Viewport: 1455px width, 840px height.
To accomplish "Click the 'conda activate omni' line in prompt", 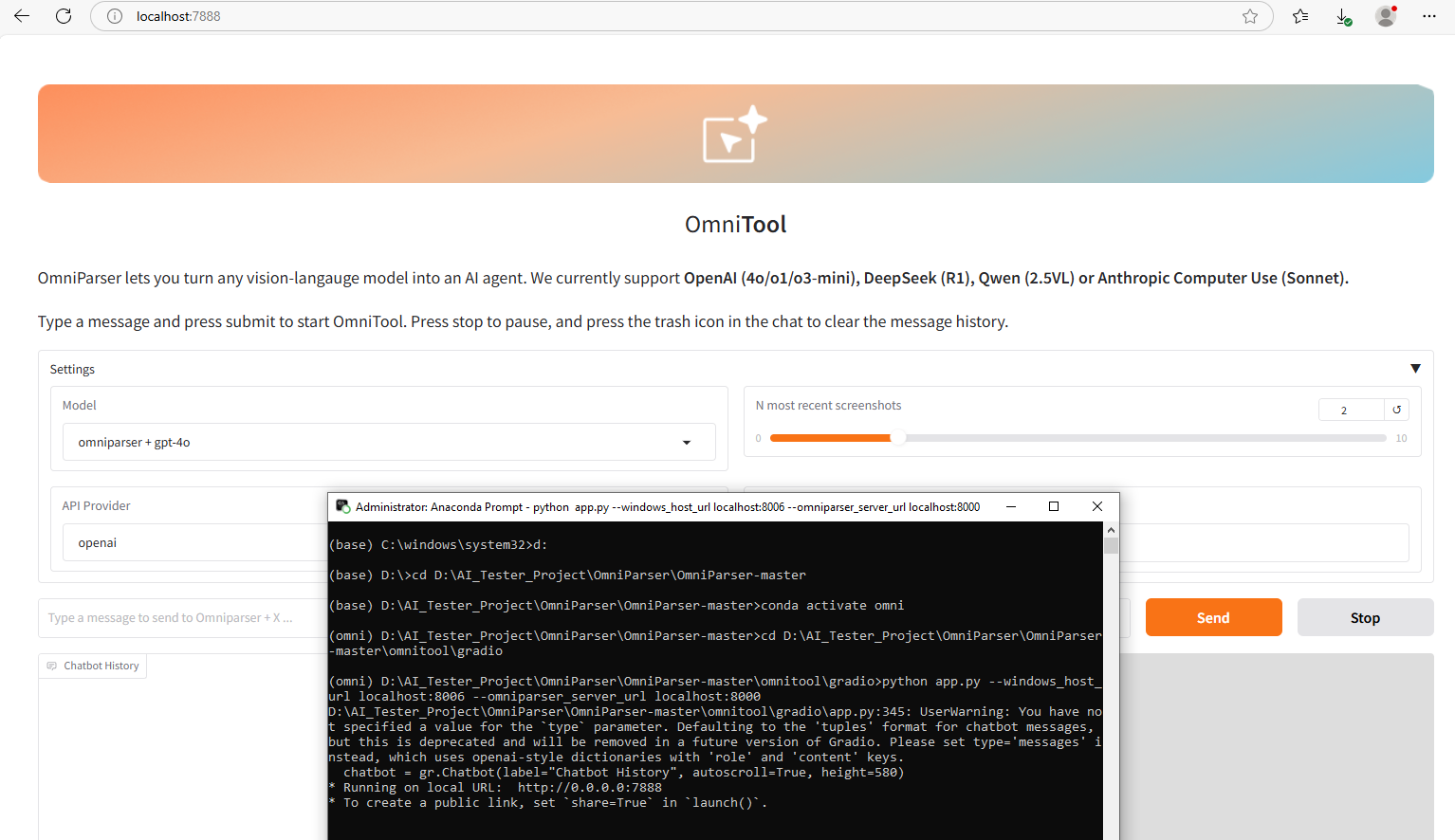I will coord(617,605).
